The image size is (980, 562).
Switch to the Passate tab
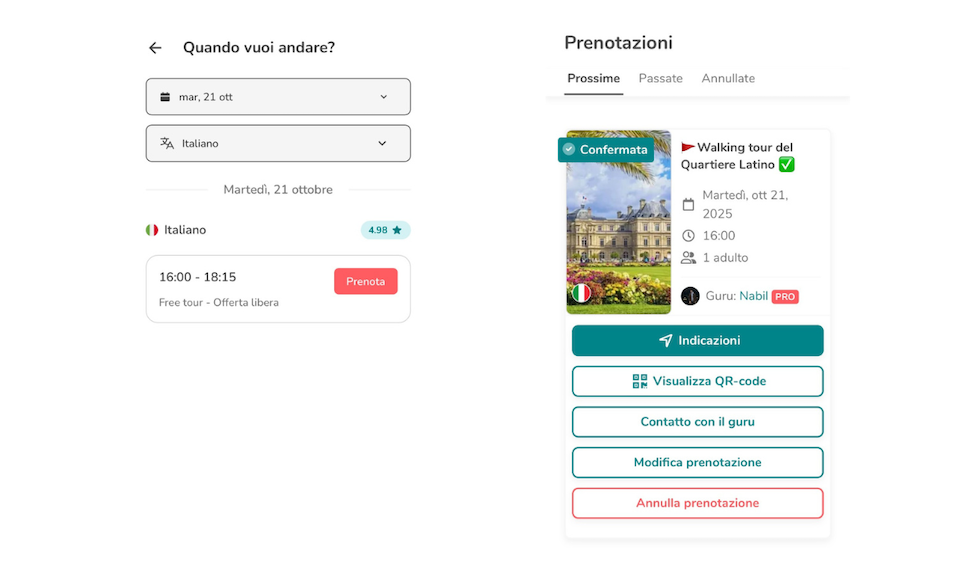pos(660,79)
